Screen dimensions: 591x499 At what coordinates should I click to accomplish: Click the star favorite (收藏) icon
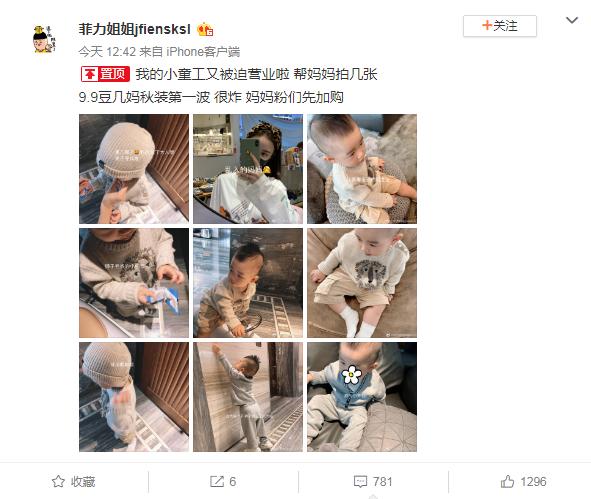[58, 481]
